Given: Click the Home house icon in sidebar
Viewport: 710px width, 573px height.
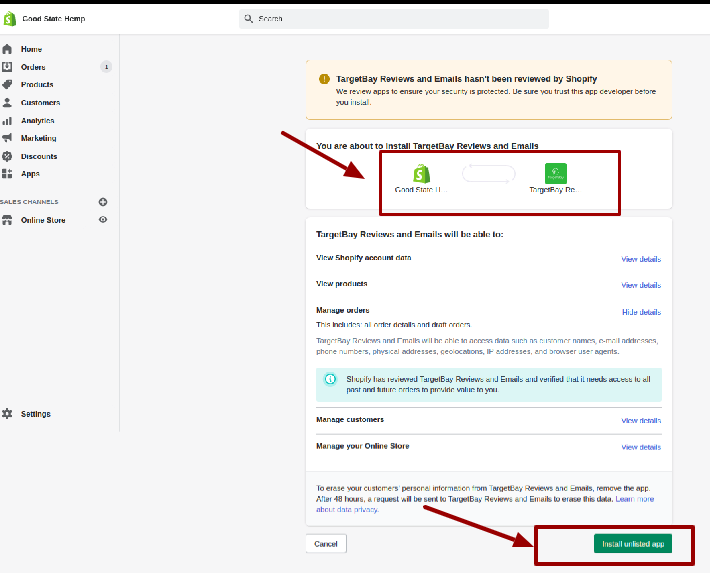Looking at the screenshot, I should [x=7, y=49].
